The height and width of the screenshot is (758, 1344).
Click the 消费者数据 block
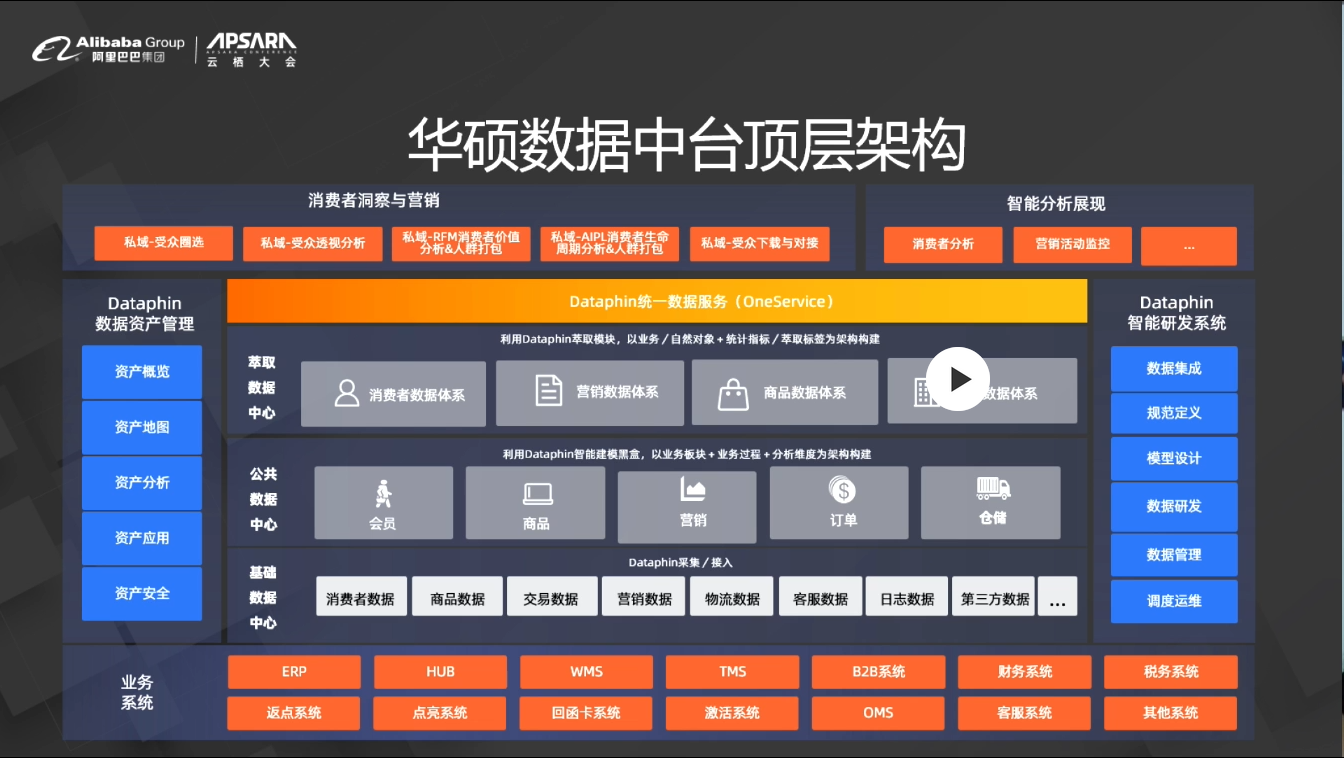pos(361,598)
